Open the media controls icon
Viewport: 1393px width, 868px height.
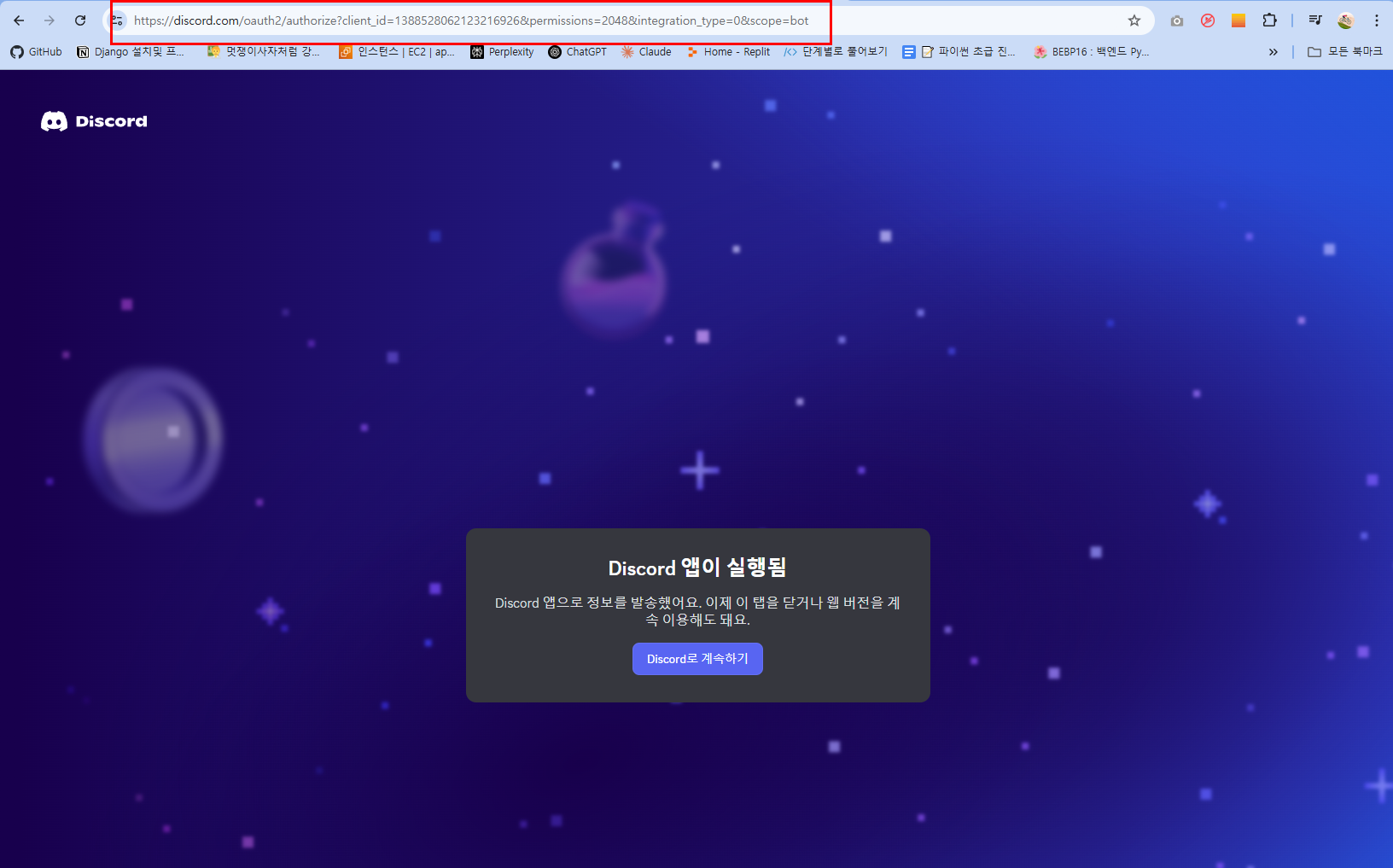tap(1315, 20)
